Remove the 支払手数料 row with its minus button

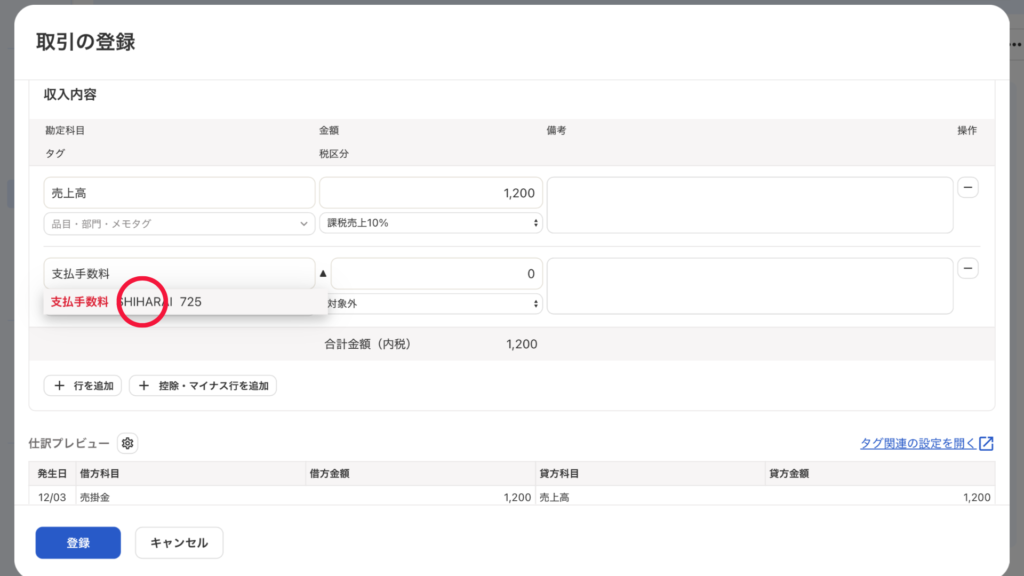click(x=968, y=268)
